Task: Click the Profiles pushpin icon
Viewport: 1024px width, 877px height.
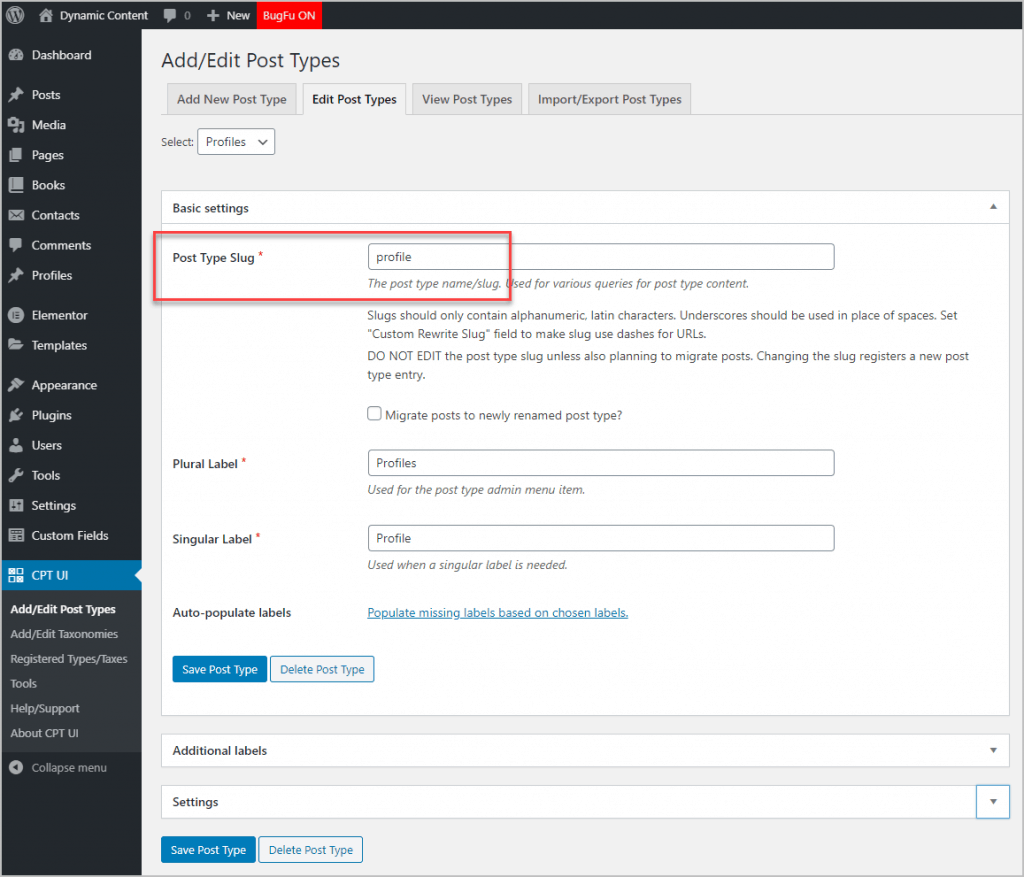Action: (x=16, y=275)
